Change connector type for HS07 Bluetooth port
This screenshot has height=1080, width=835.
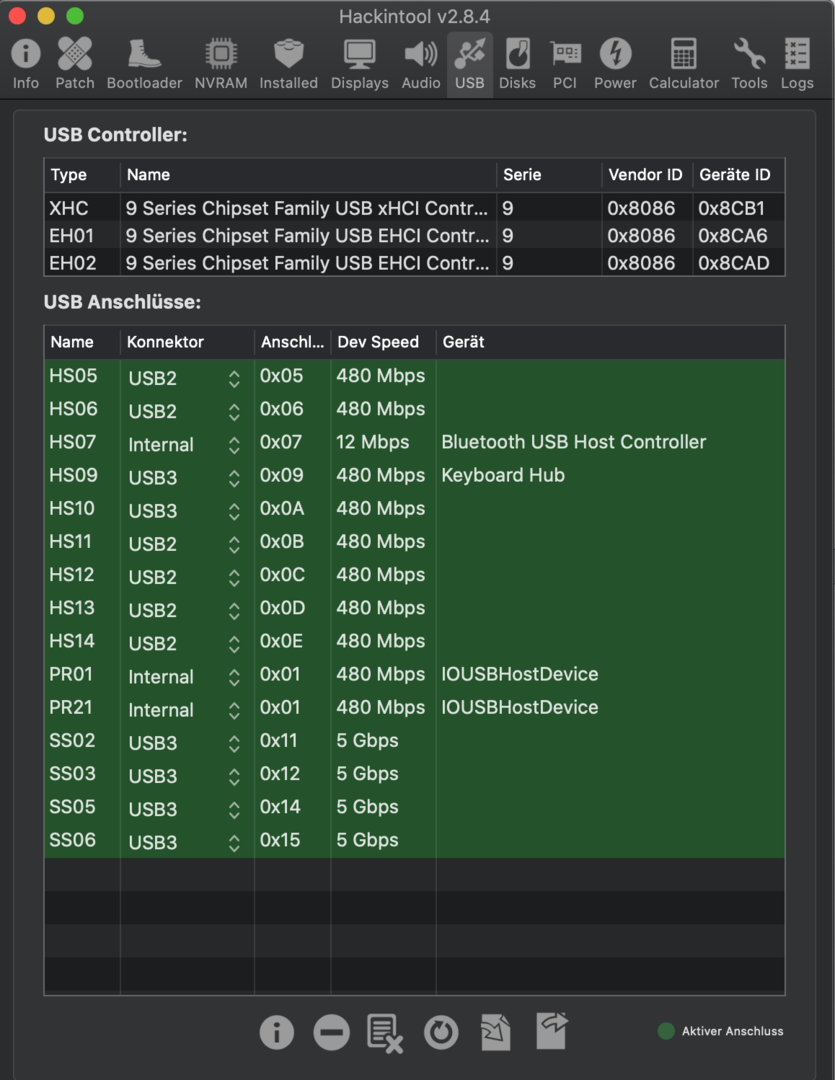234,445
